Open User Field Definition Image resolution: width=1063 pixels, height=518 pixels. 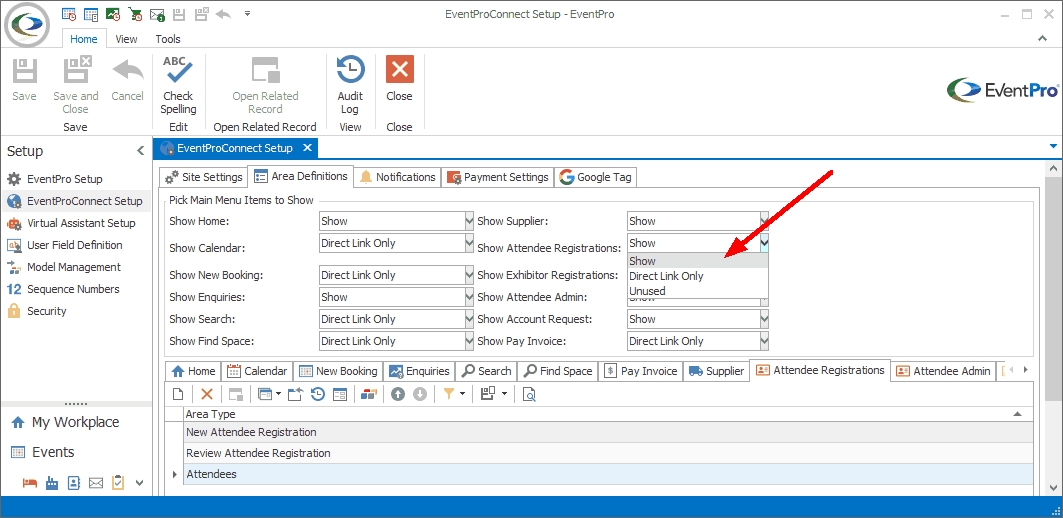coord(64,245)
